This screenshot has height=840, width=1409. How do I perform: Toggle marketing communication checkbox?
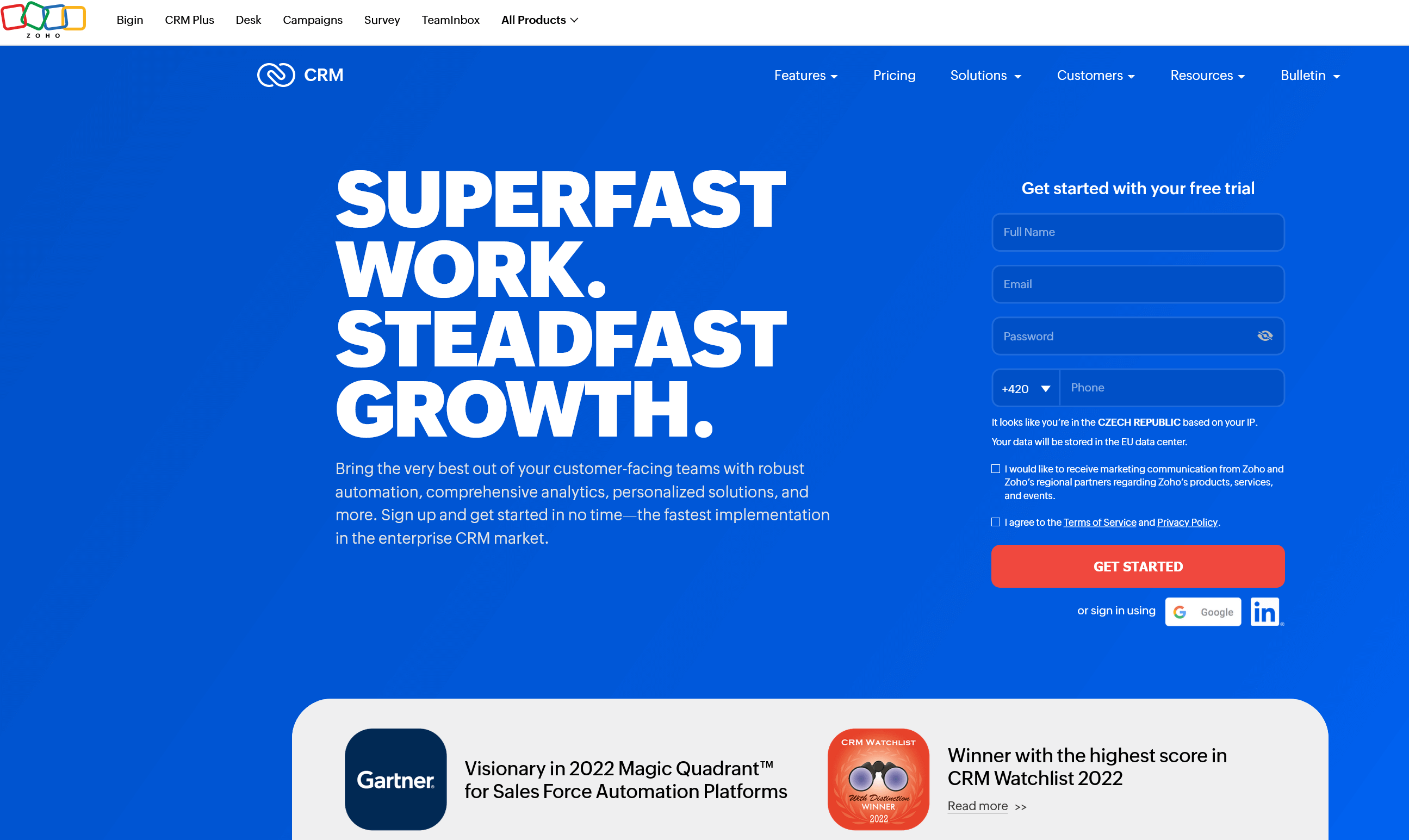[994, 468]
